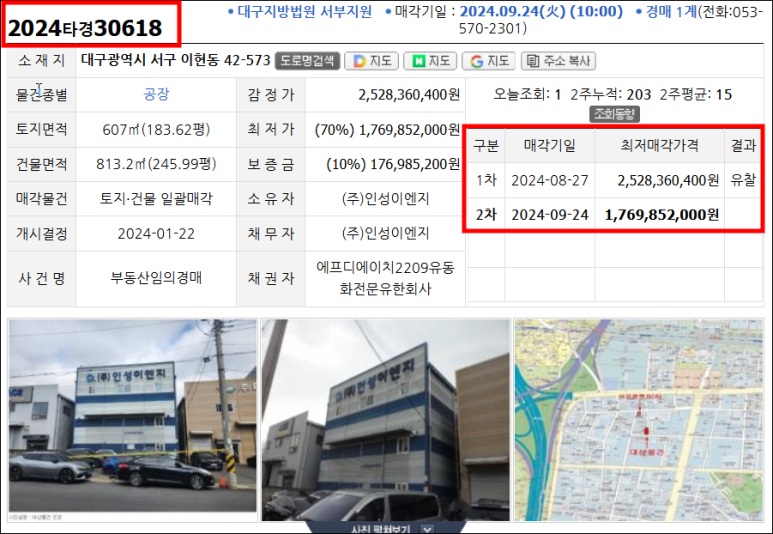Image resolution: width=773 pixels, height=534 pixels.
Task: Open the Daum 지도 map button
Action: (373, 61)
